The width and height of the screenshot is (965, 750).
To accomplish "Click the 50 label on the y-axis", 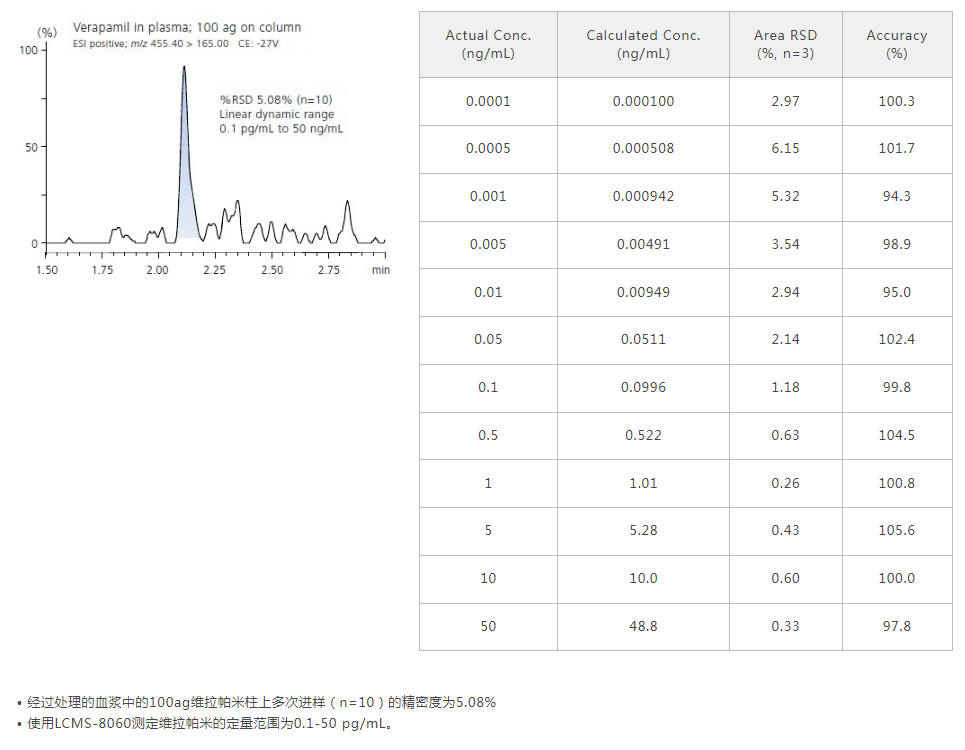I will pyautogui.click(x=29, y=147).
